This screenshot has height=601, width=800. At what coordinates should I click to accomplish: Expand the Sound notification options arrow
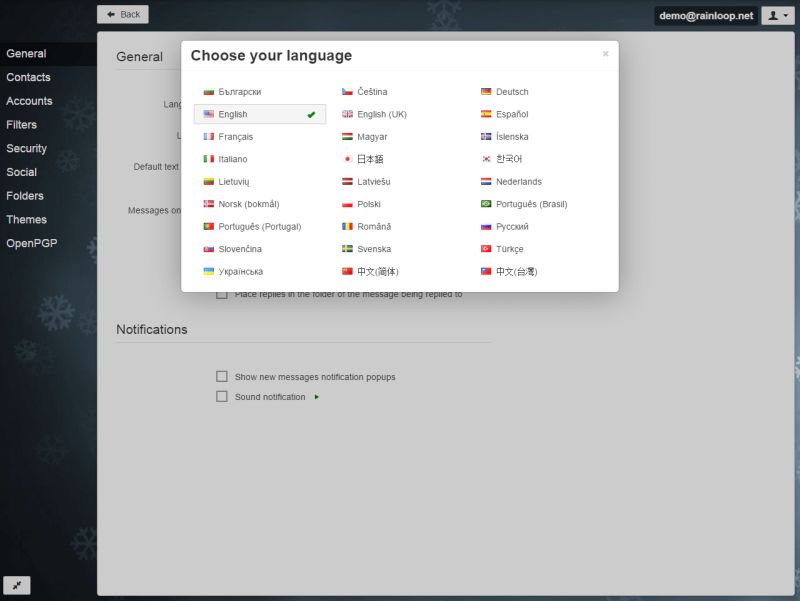[317, 396]
